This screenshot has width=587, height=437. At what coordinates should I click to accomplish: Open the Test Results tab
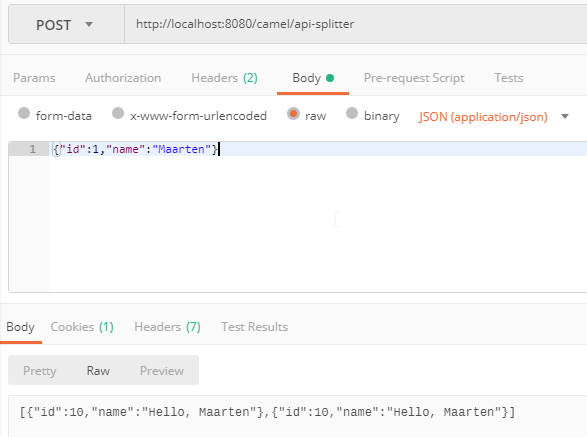coord(255,327)
